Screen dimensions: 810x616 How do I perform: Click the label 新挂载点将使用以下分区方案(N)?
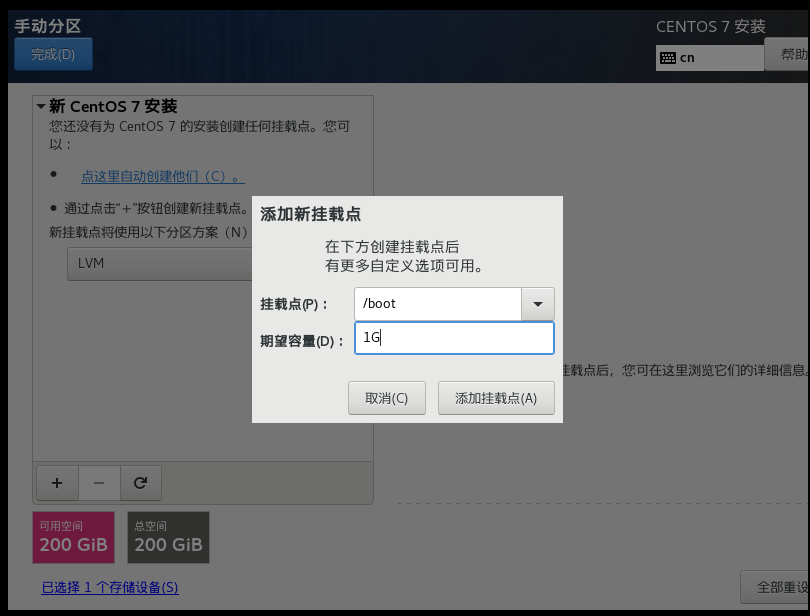click(148, 232)
